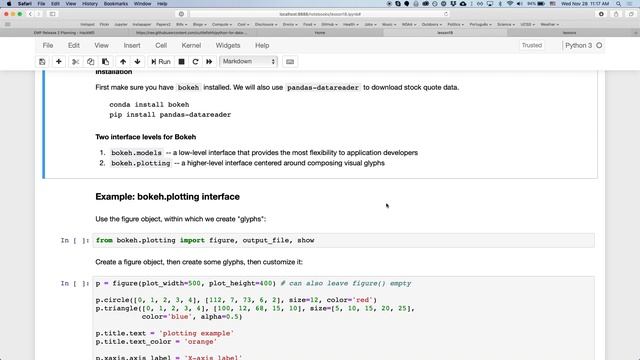Open Spotlight search magnifier
The image size is (640, 360).
(x=619, y=4)
